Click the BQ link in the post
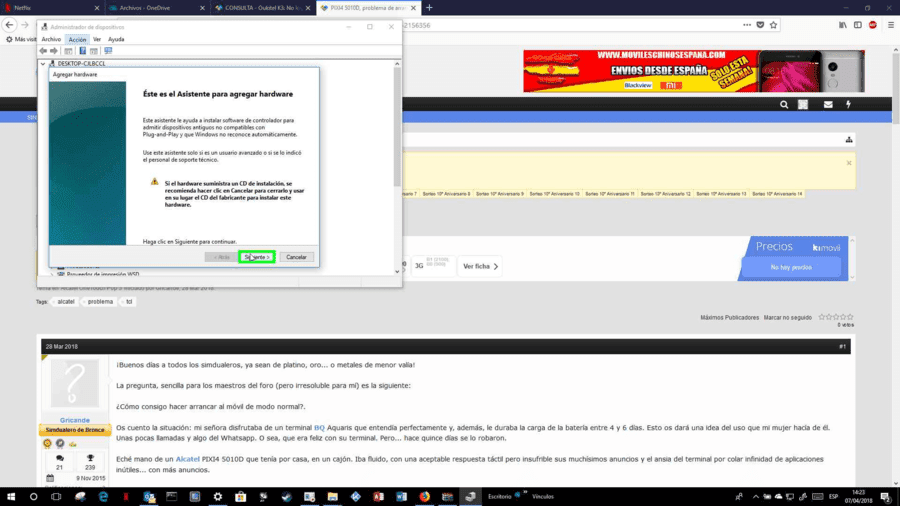The image size is (900, 506). [319, 427]
